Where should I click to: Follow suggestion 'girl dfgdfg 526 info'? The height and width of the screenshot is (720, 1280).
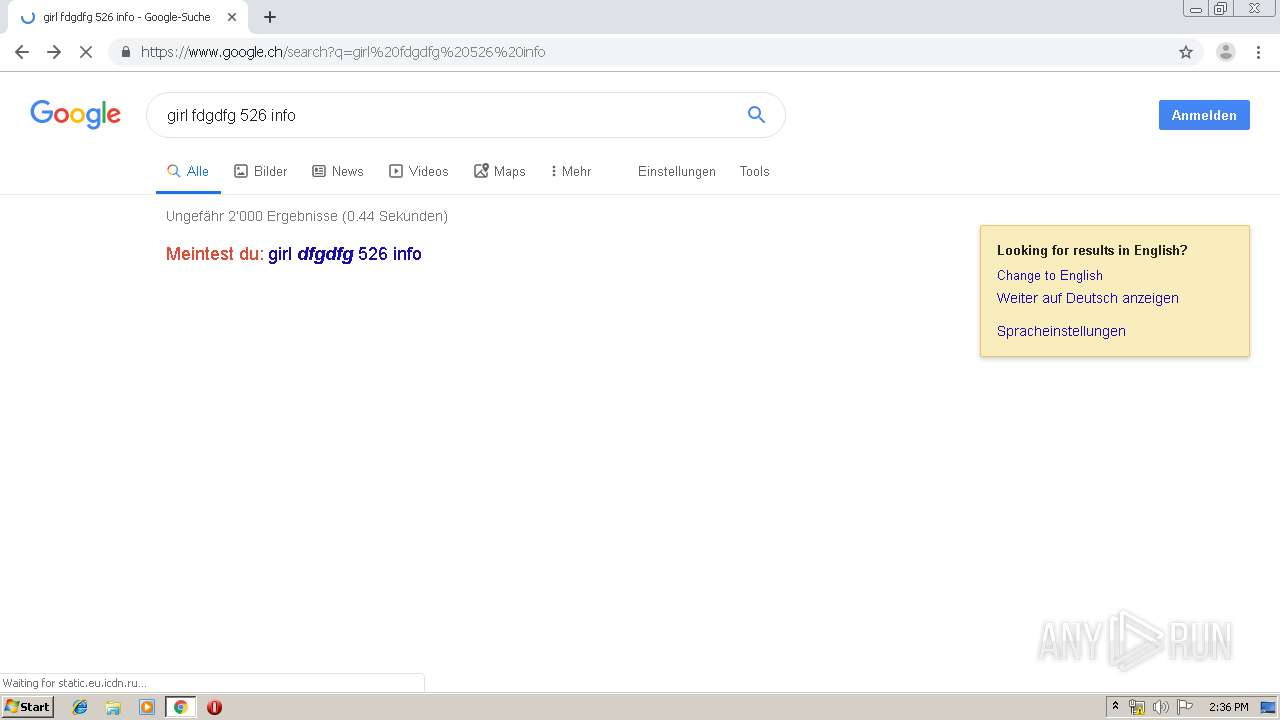[345, 254]
